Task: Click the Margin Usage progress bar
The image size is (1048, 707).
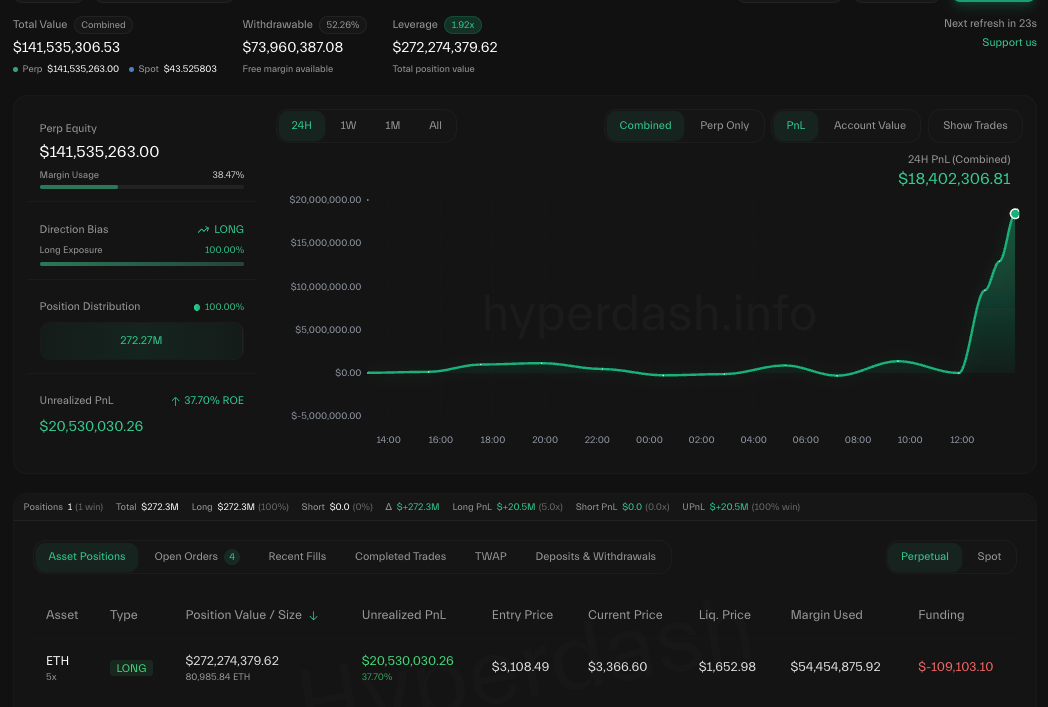Action: 141,187
